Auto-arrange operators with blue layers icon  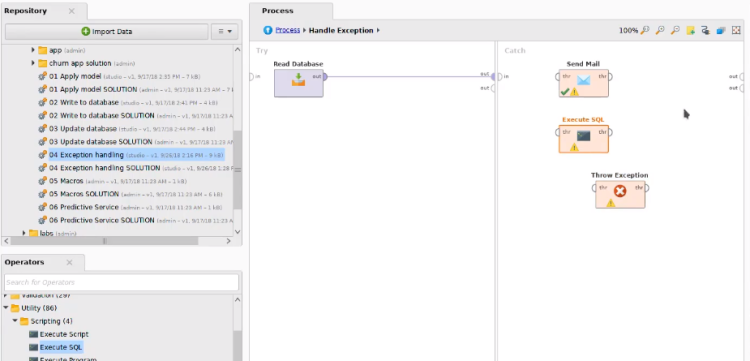click(x=721, y=31)
